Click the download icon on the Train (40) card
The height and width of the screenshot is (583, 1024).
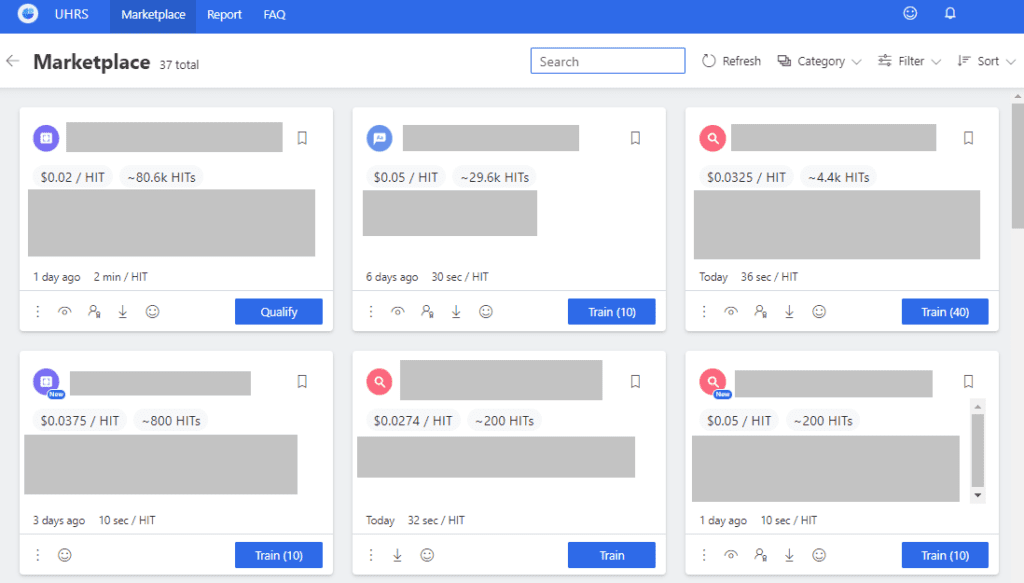pyautogui.click(x=789, y=311)
